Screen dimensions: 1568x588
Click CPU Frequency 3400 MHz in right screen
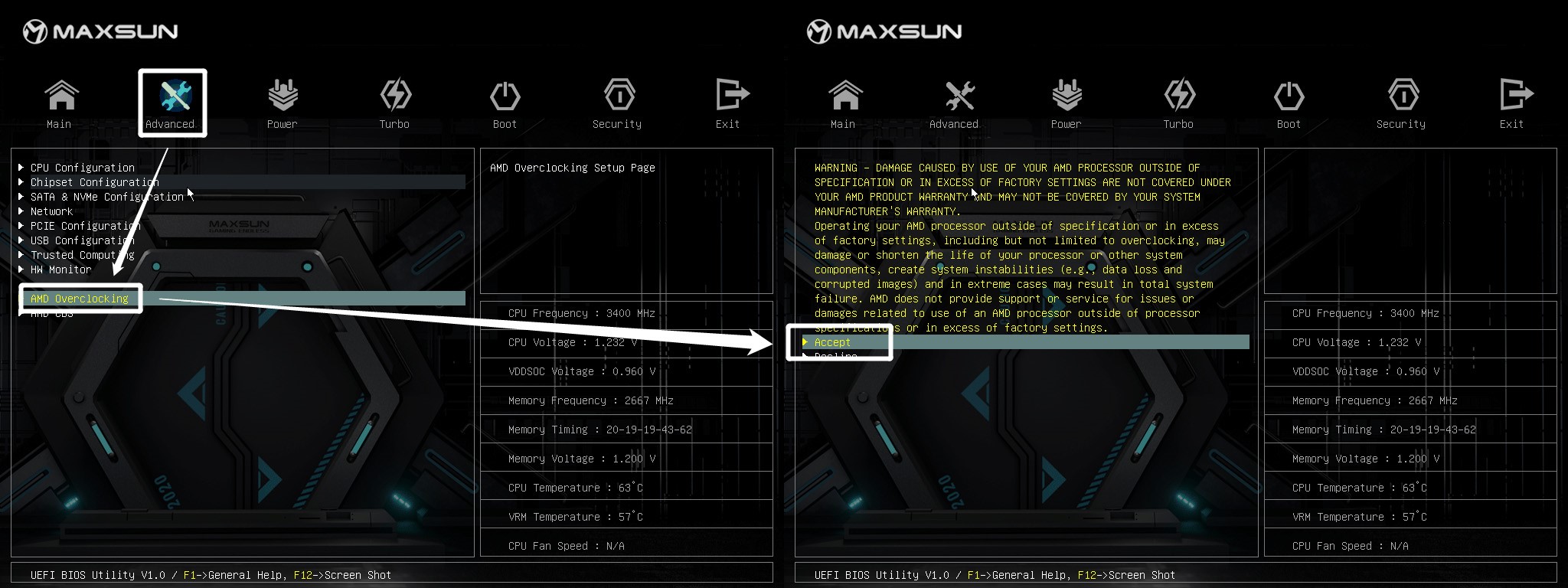tap(1366, 313)
